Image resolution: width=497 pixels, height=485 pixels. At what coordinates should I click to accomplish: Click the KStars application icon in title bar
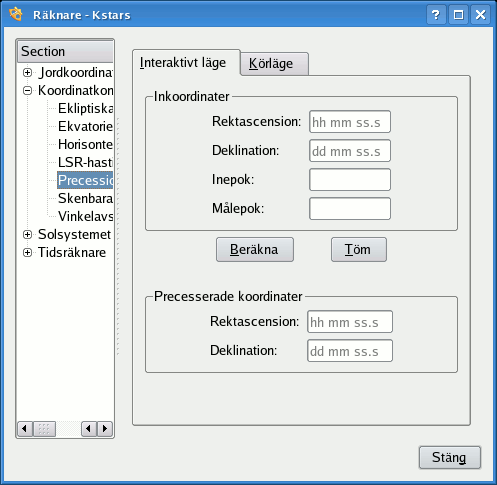tap(16, 14)
